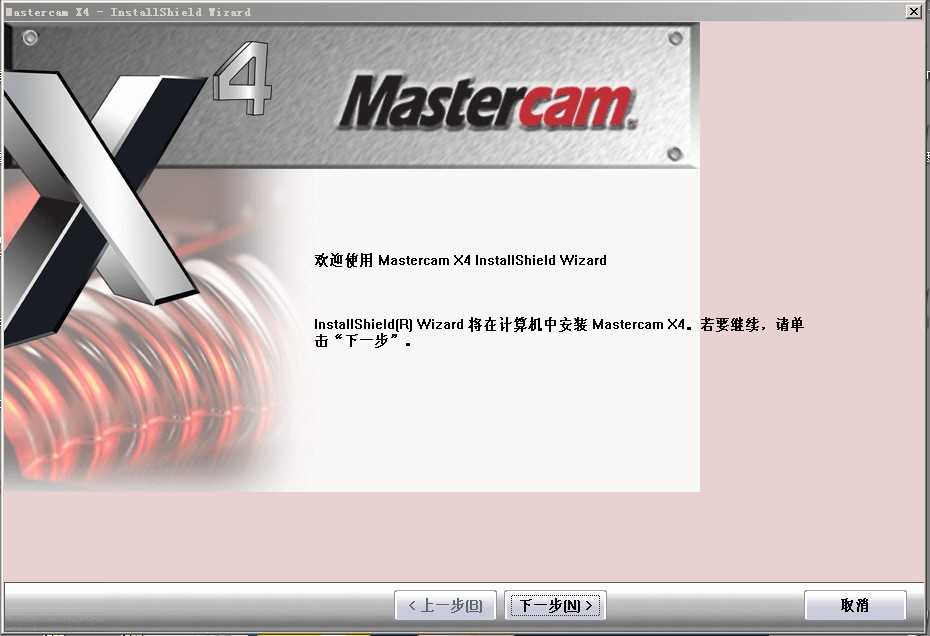Click the welcome text 欢迎使用 Mastercam X4 InstallShield Wizard
The width and height of the screenshot is (930, 636).
460,260
